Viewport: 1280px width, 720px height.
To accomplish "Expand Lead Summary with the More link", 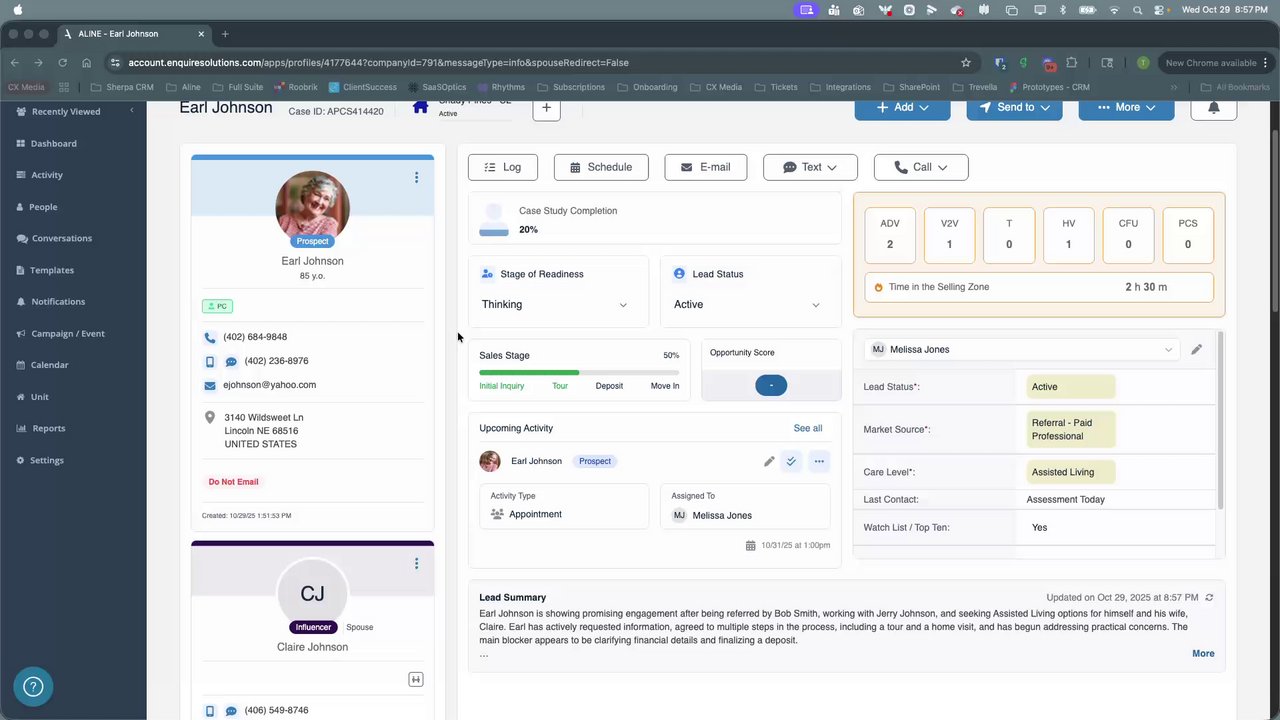I will tap(1203, 654).
